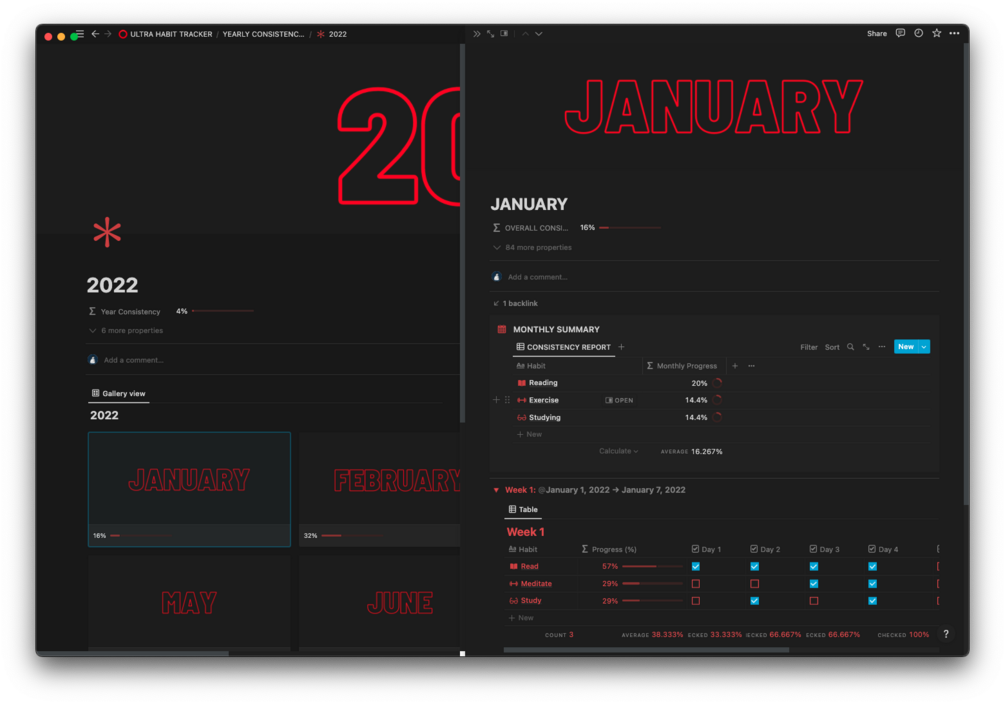Go back with the left arrow
The height and width of the screenshot is (704, 1005).
[95, 34]
